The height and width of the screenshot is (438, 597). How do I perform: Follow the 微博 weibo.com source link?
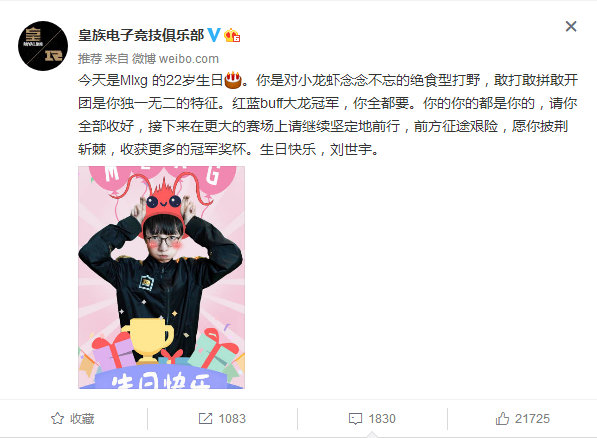pyautogui.click(x=175, y=59)
